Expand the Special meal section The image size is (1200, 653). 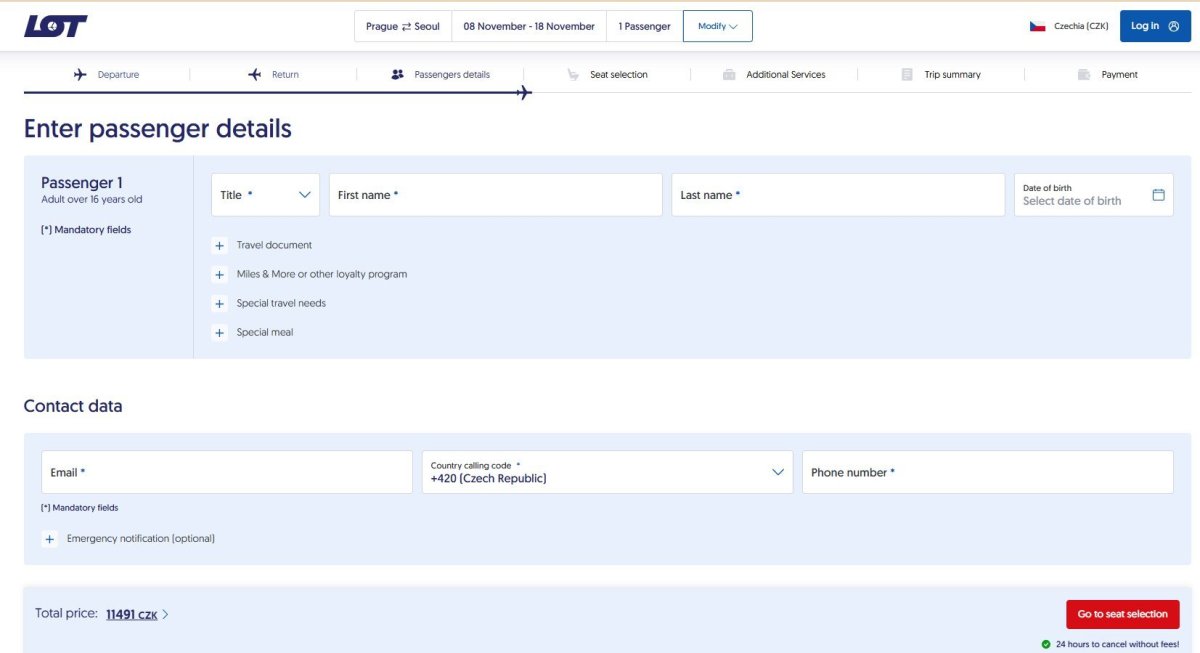pos(220,333)
